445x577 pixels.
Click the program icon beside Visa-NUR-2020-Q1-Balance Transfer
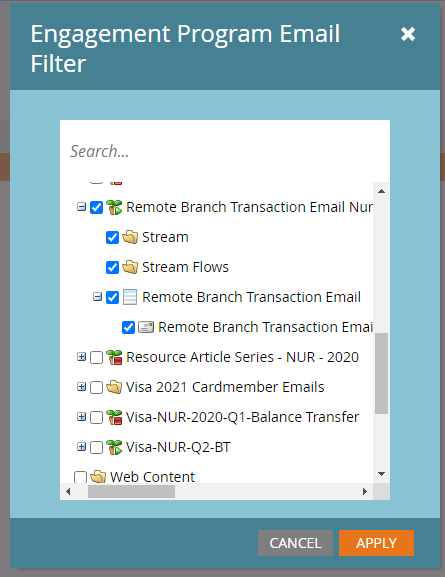pyautogui.click(x=114, y=417)
